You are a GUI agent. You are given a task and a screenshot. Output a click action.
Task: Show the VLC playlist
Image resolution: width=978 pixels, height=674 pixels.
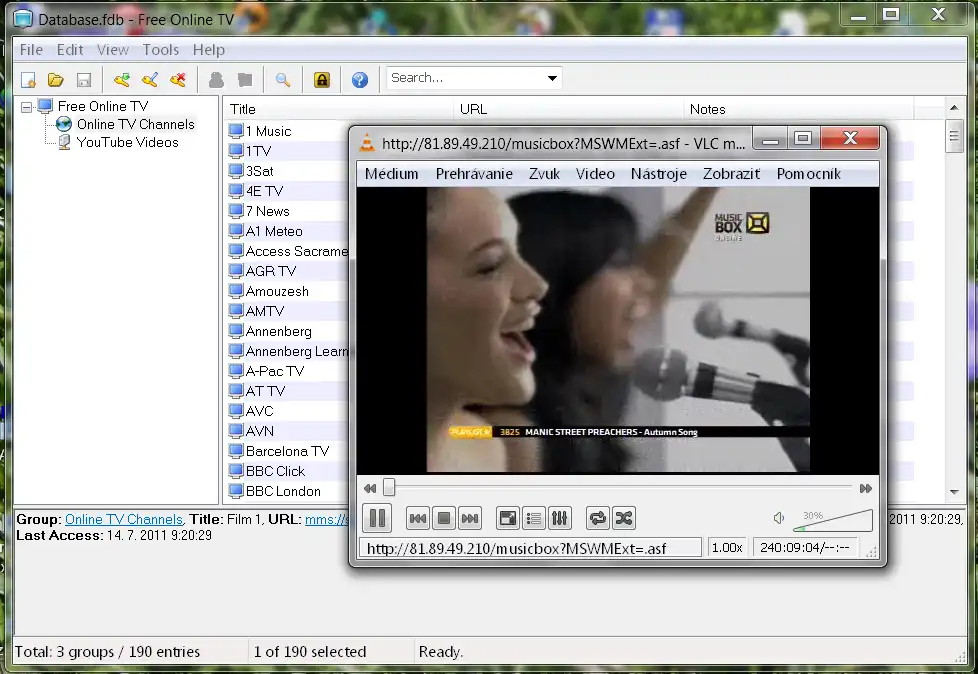coord(534,518)
